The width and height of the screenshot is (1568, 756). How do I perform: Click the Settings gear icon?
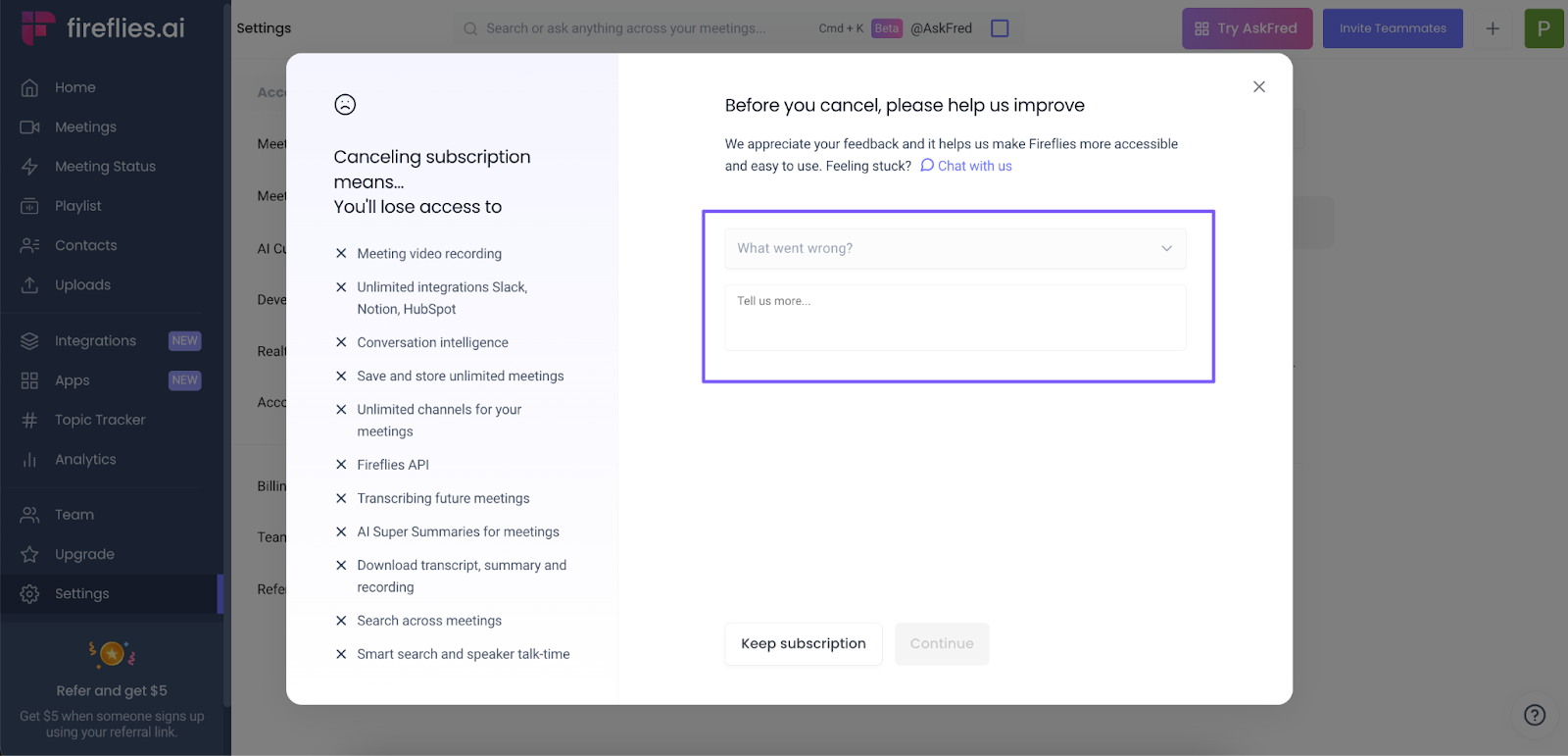(x=29, y=594)
